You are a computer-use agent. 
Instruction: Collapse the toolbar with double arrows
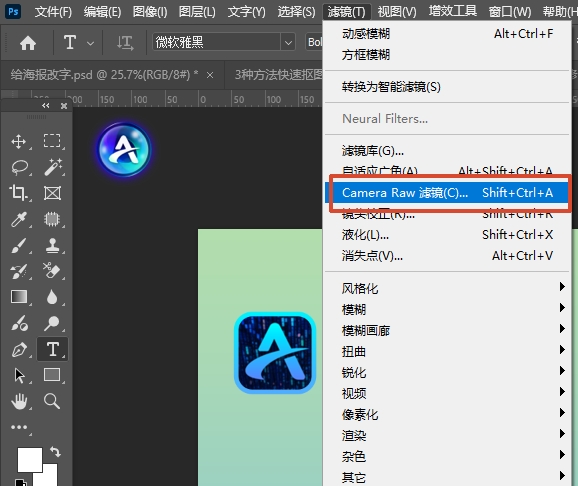click(x=46, y=106)
